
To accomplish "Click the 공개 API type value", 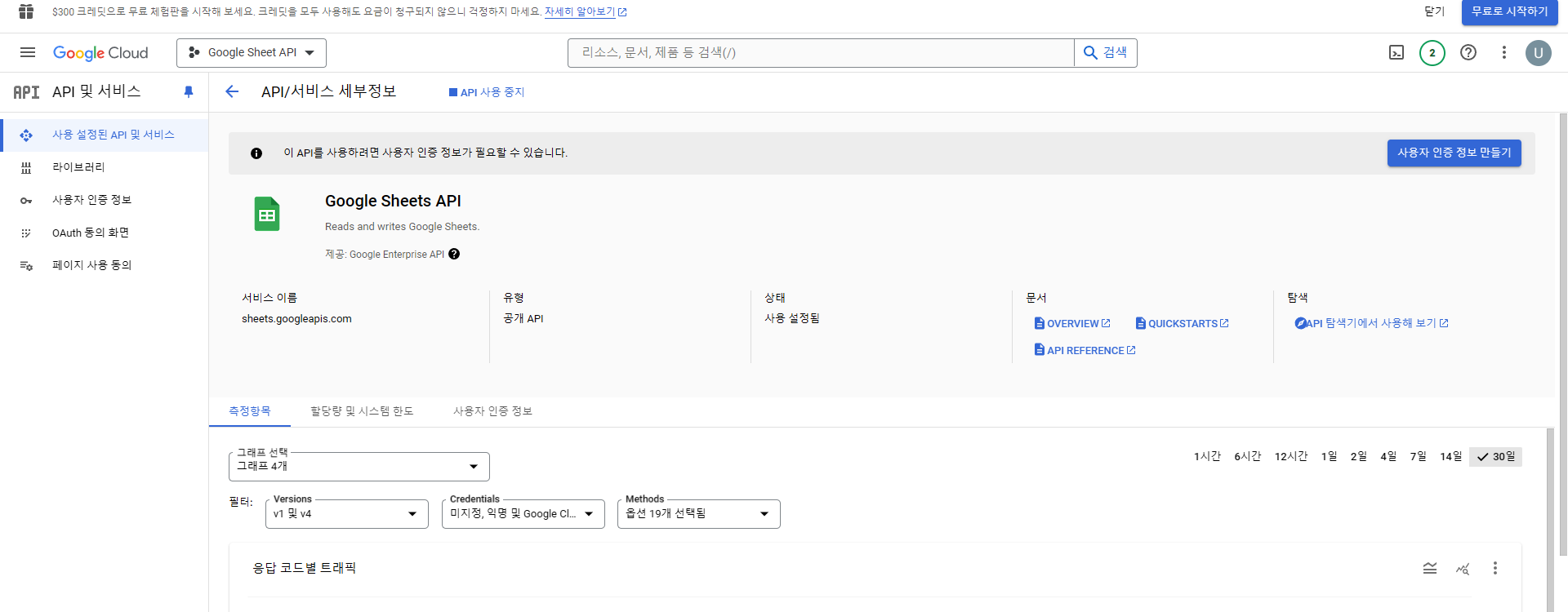I will [523, 319].
